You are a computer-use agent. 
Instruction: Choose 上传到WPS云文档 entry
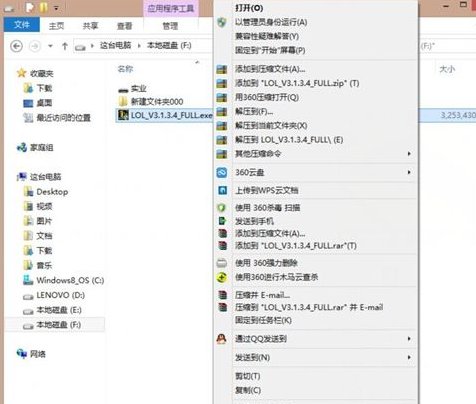(315, 190)
